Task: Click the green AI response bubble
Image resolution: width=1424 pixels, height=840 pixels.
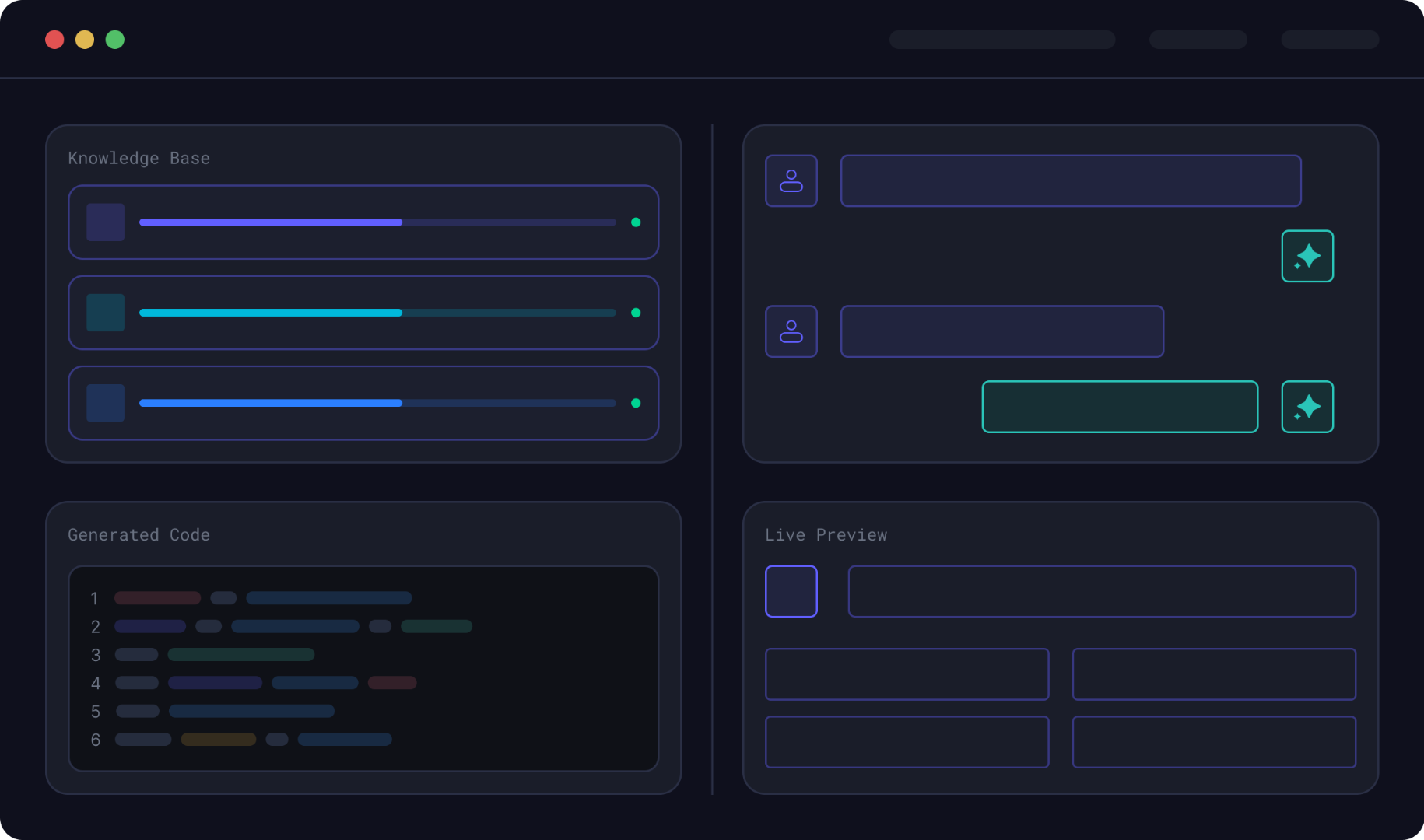Action: (x=1120, y=407)
